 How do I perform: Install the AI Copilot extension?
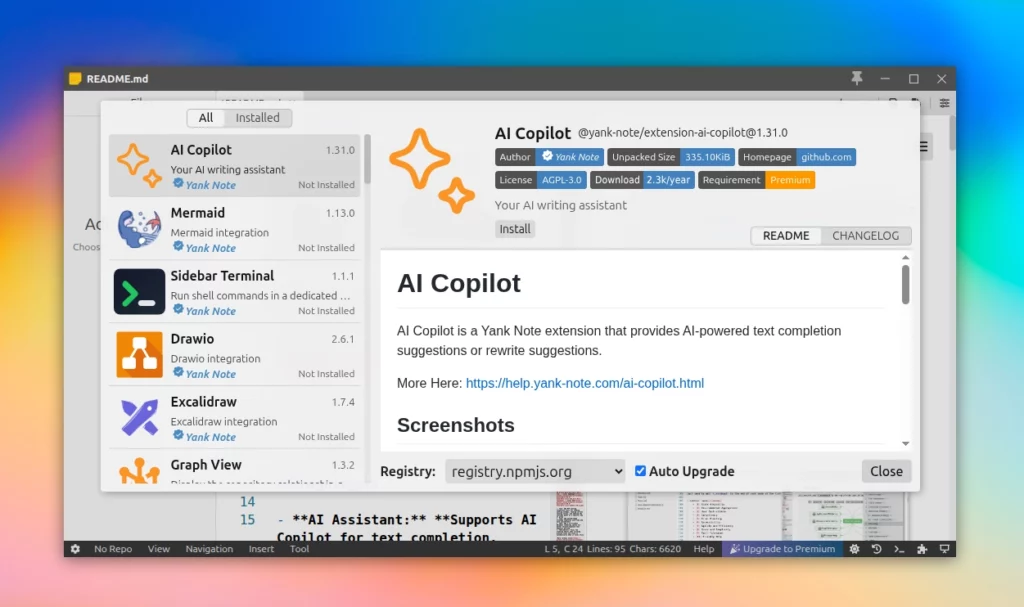coord(515,229)
